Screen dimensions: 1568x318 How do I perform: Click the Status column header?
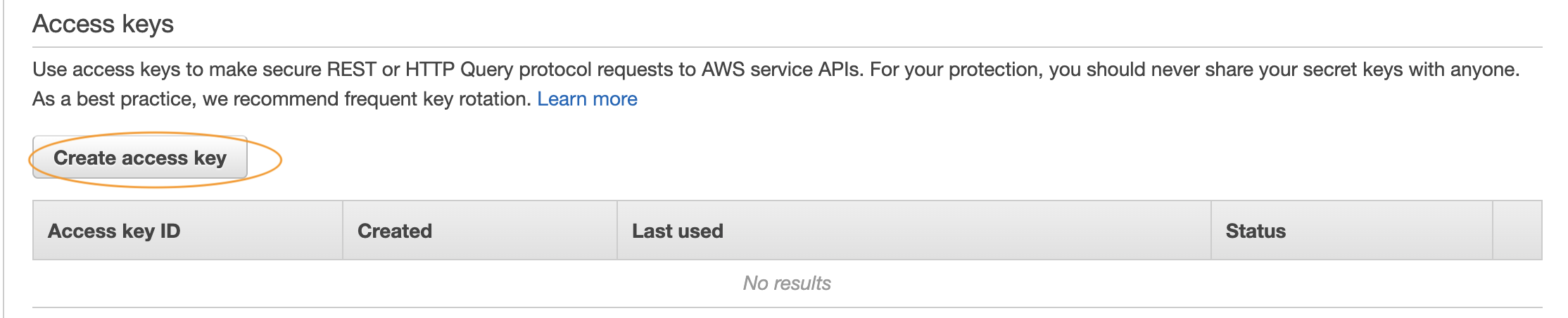coord(1352,231)
